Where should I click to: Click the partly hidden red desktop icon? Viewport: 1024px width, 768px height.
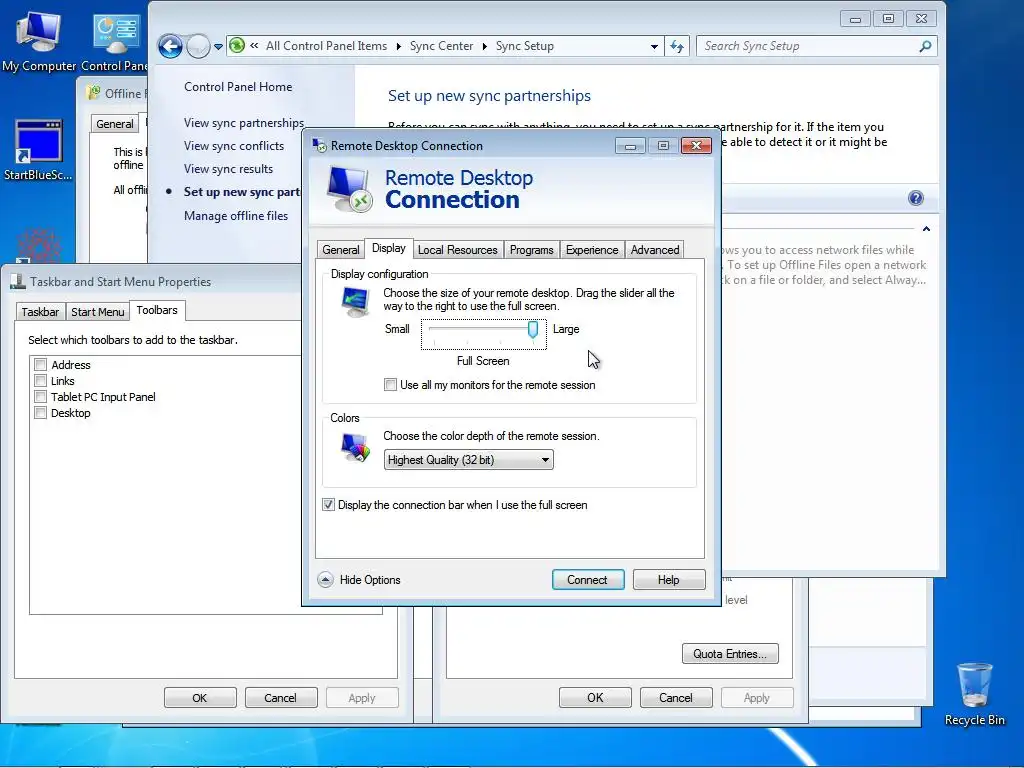pyautogui.click(x=39, y=246)
